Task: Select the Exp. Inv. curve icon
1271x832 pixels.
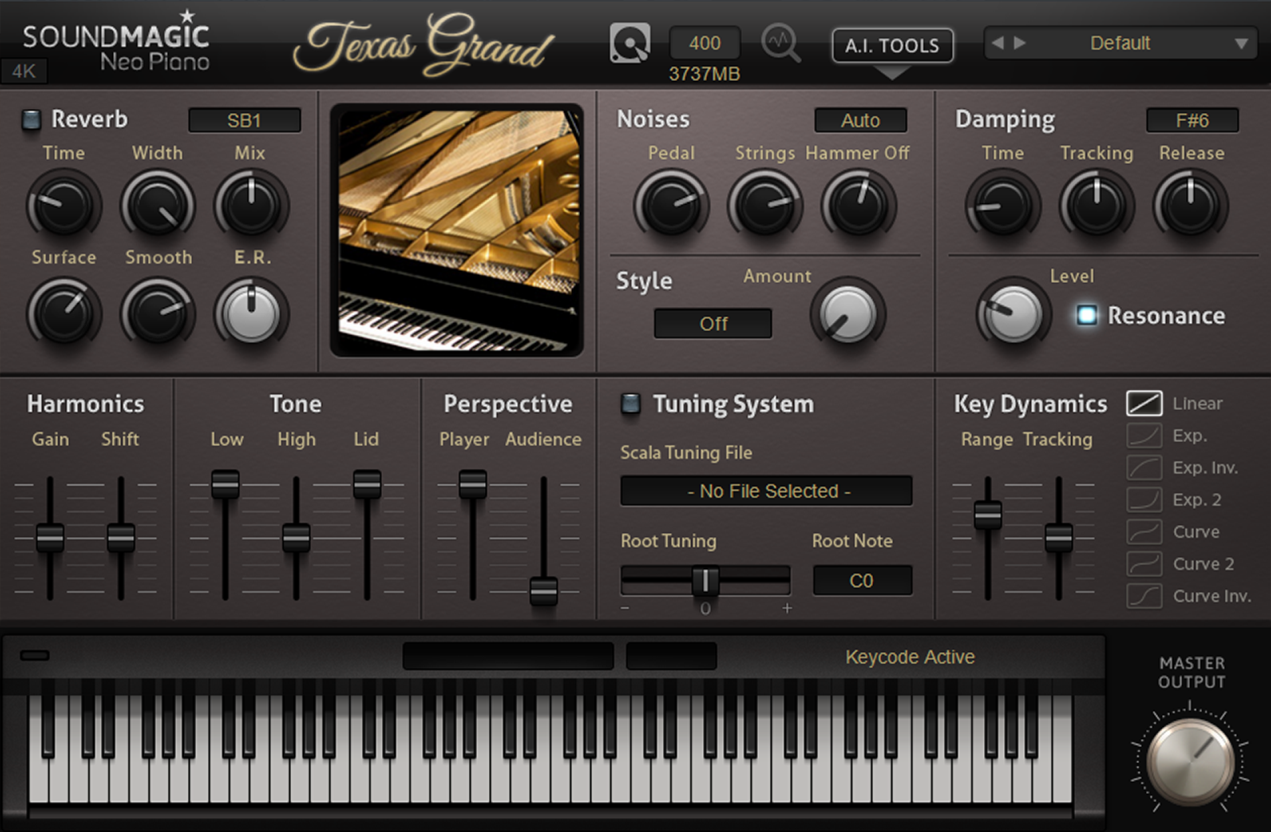Action: [1144, 467]
